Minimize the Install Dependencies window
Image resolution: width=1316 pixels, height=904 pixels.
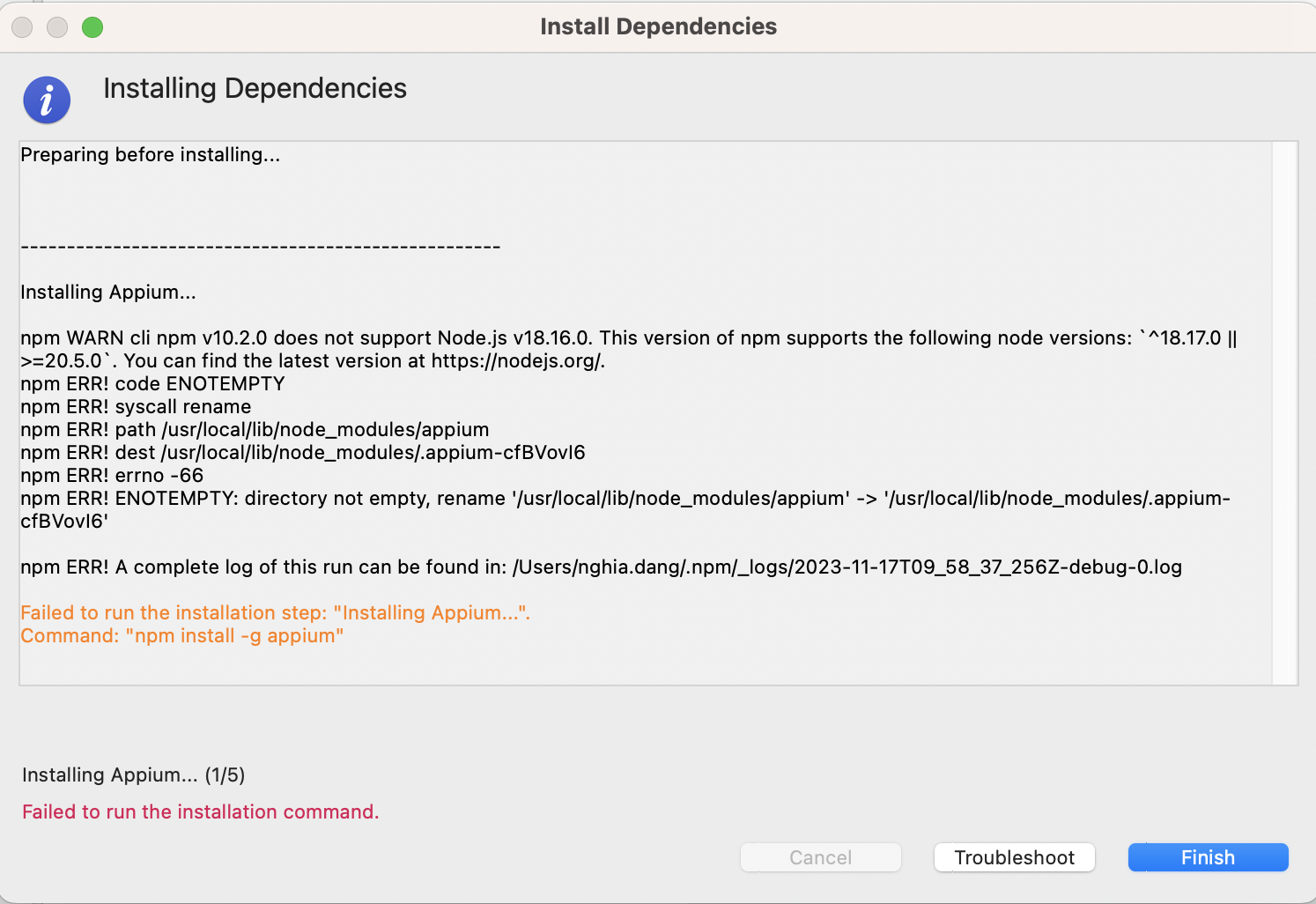tap(57, 27)
